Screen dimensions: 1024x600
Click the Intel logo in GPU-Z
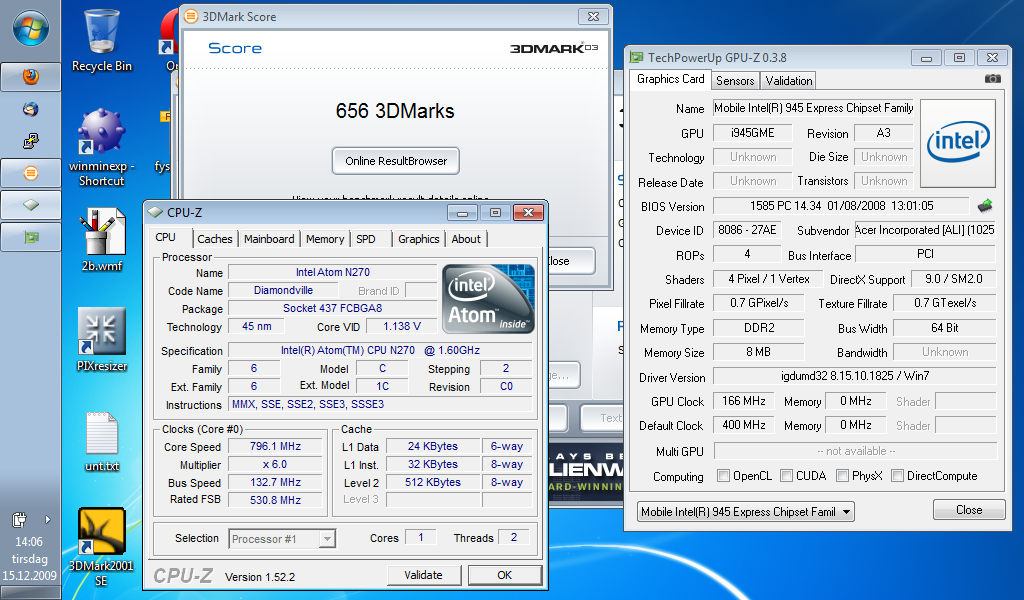click(x=958, y=143)
